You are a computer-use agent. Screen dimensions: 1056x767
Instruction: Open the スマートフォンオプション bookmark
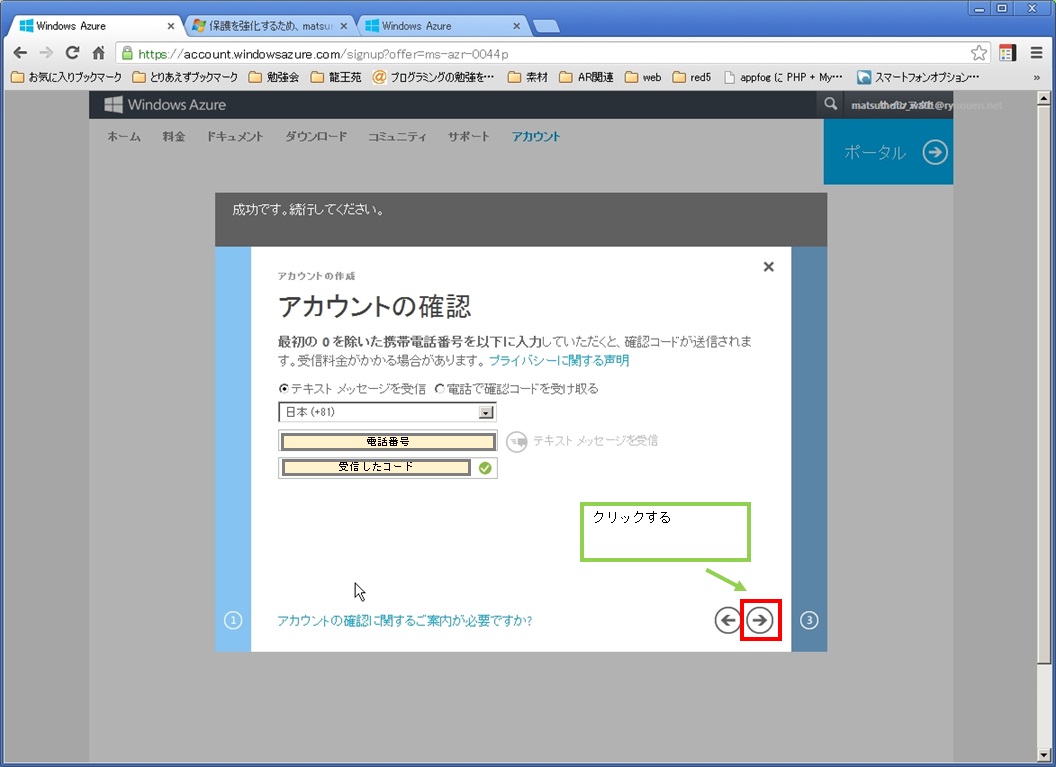coord(918,77)
